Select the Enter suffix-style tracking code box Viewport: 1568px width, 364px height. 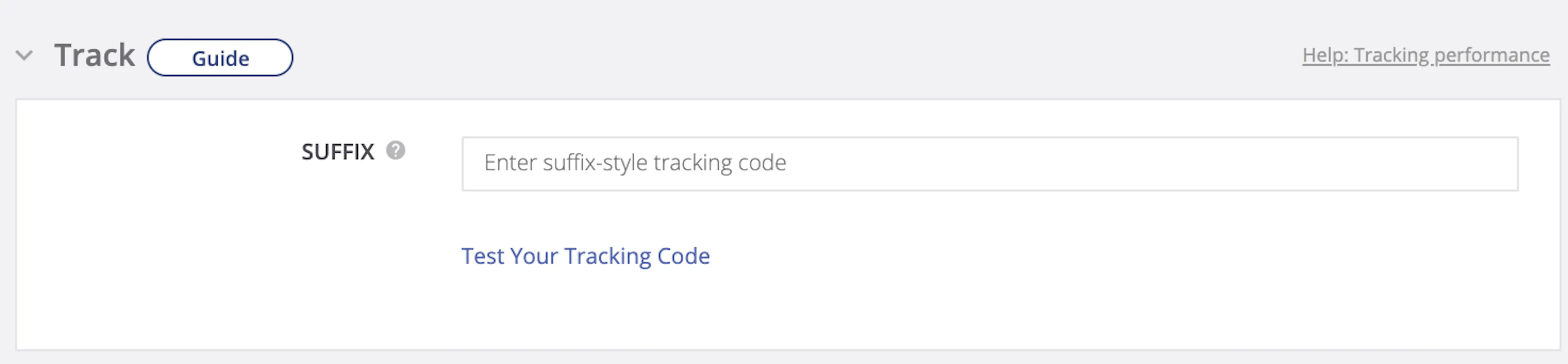pos(989,164)
